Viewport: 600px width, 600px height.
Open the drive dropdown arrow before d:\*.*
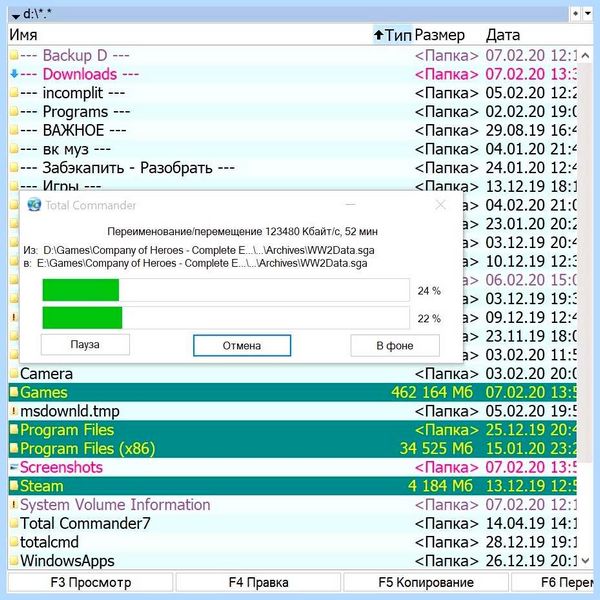coord(16,16)
